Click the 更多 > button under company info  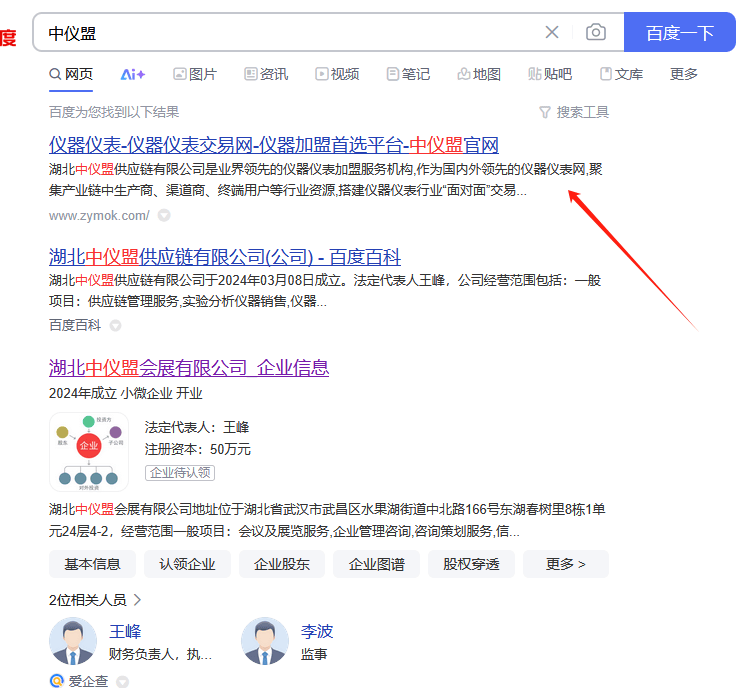click(565, 564)
